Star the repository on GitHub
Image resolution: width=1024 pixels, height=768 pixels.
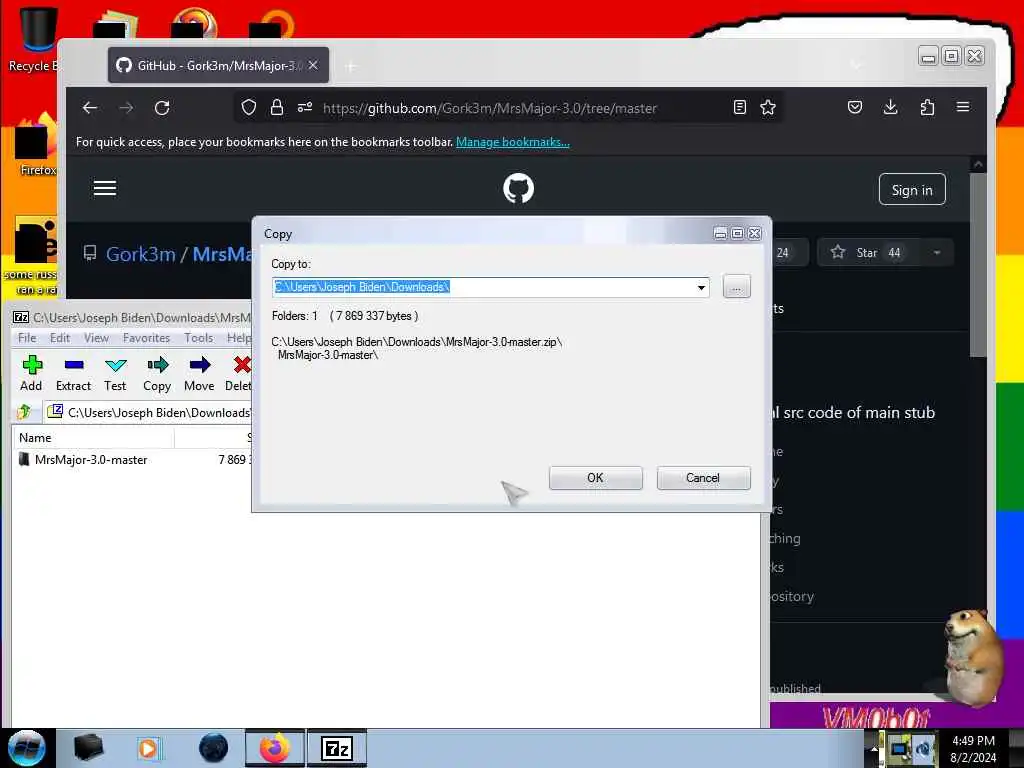point(869,253)
